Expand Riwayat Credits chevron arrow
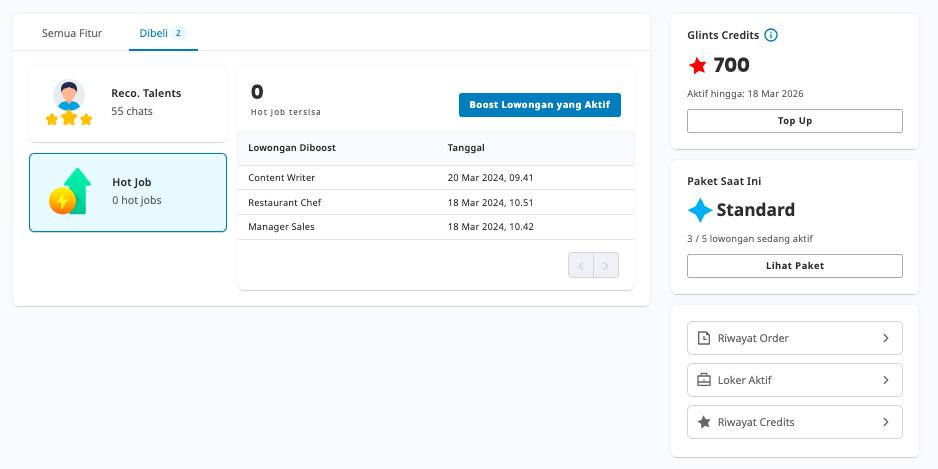This screenshot has height=469, width=938. point(886,422)
